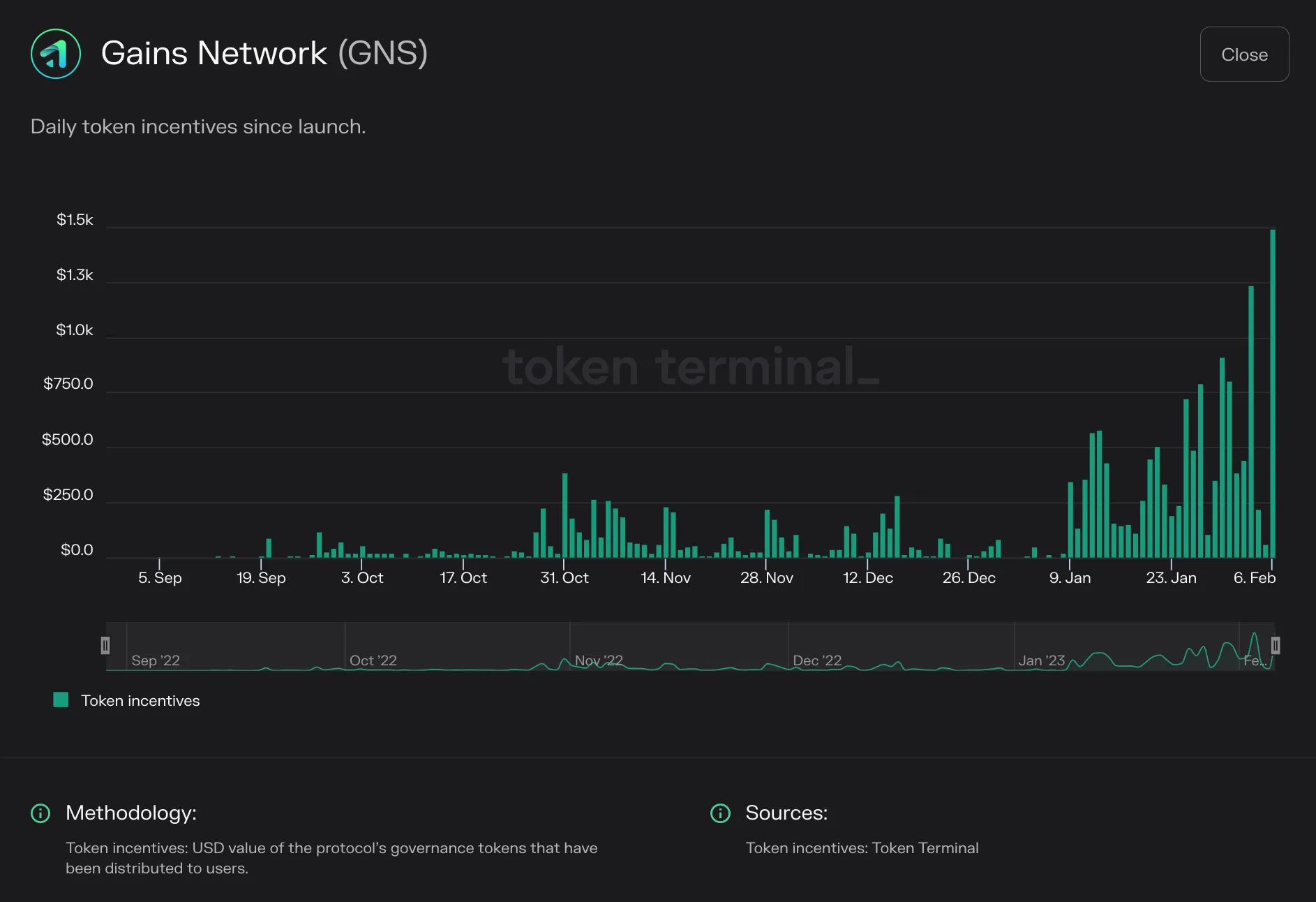Viewport: 1316px width, 902px height.
Task: Click the 14. Nov x-axis label
Action: click(666, 578)
